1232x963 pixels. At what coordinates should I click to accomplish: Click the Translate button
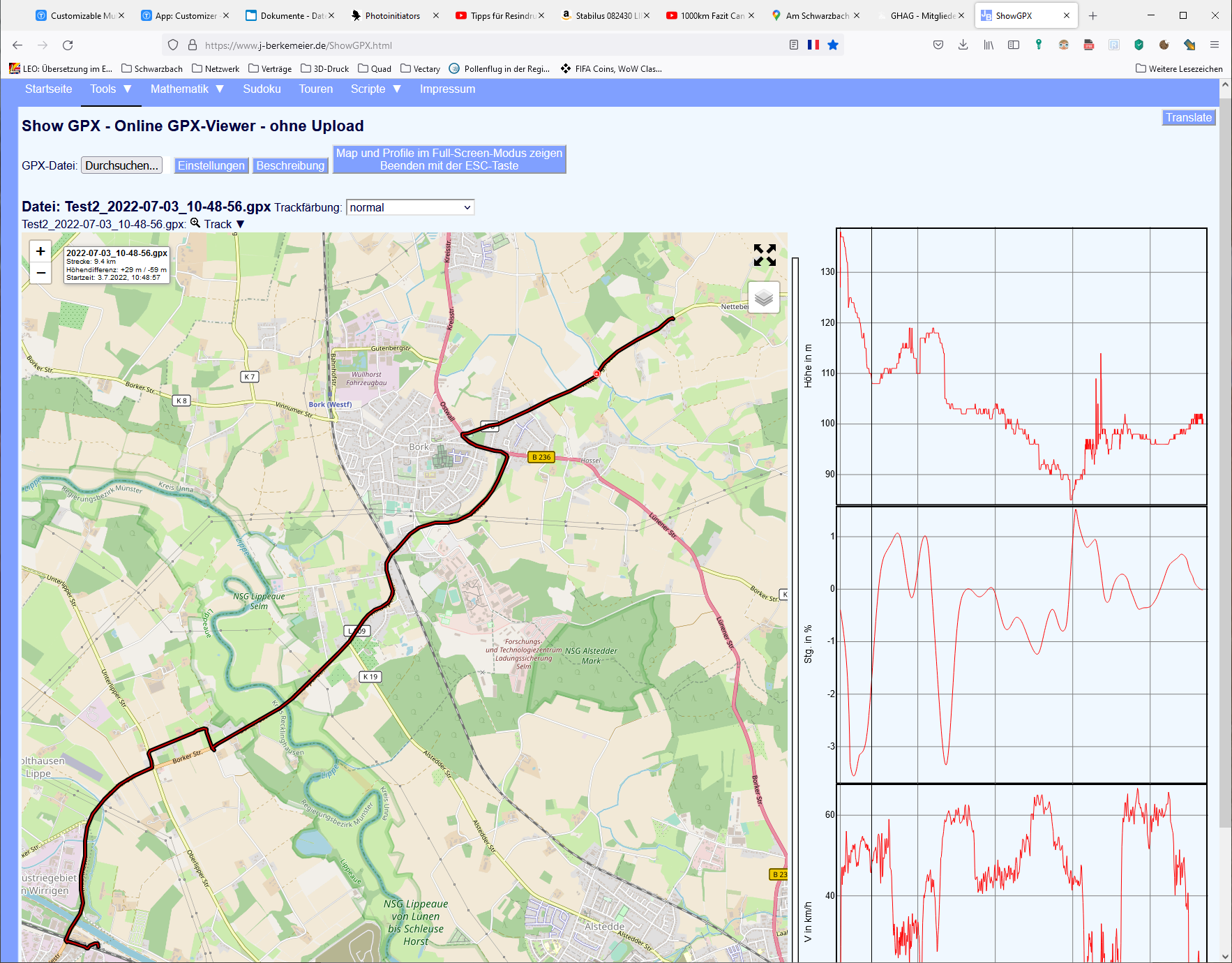coord(1188,117)
